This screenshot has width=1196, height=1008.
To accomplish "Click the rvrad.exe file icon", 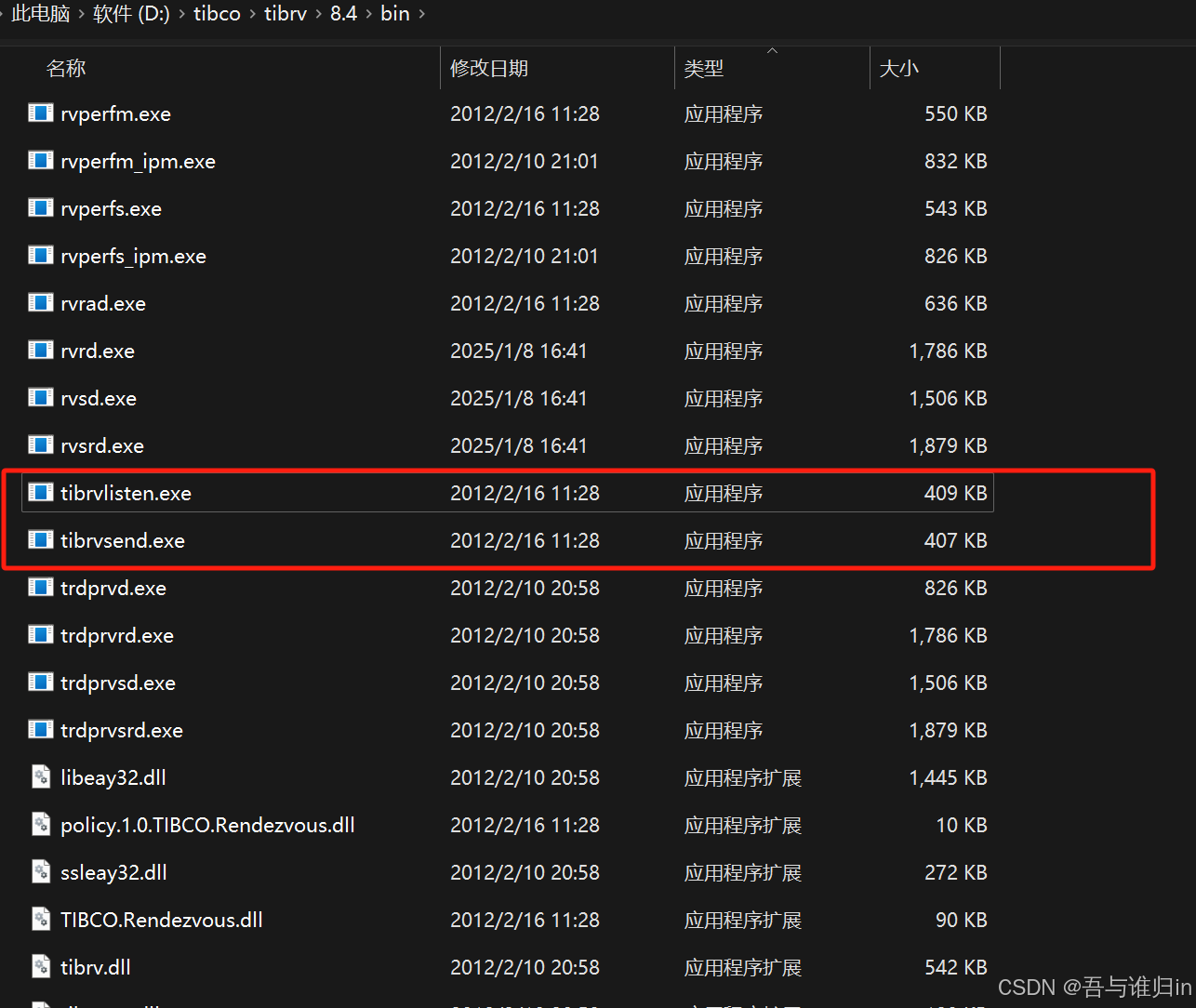I will click(x=41, y=302).
